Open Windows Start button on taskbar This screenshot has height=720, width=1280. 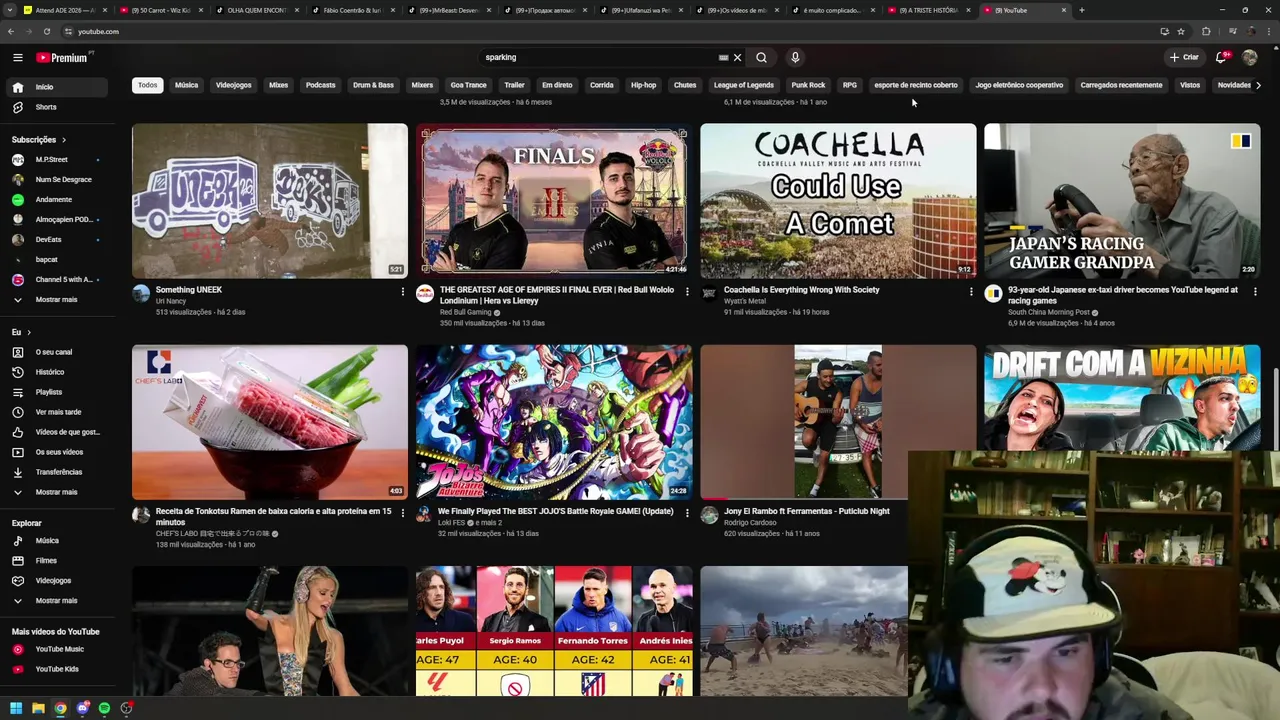(16, 708)
